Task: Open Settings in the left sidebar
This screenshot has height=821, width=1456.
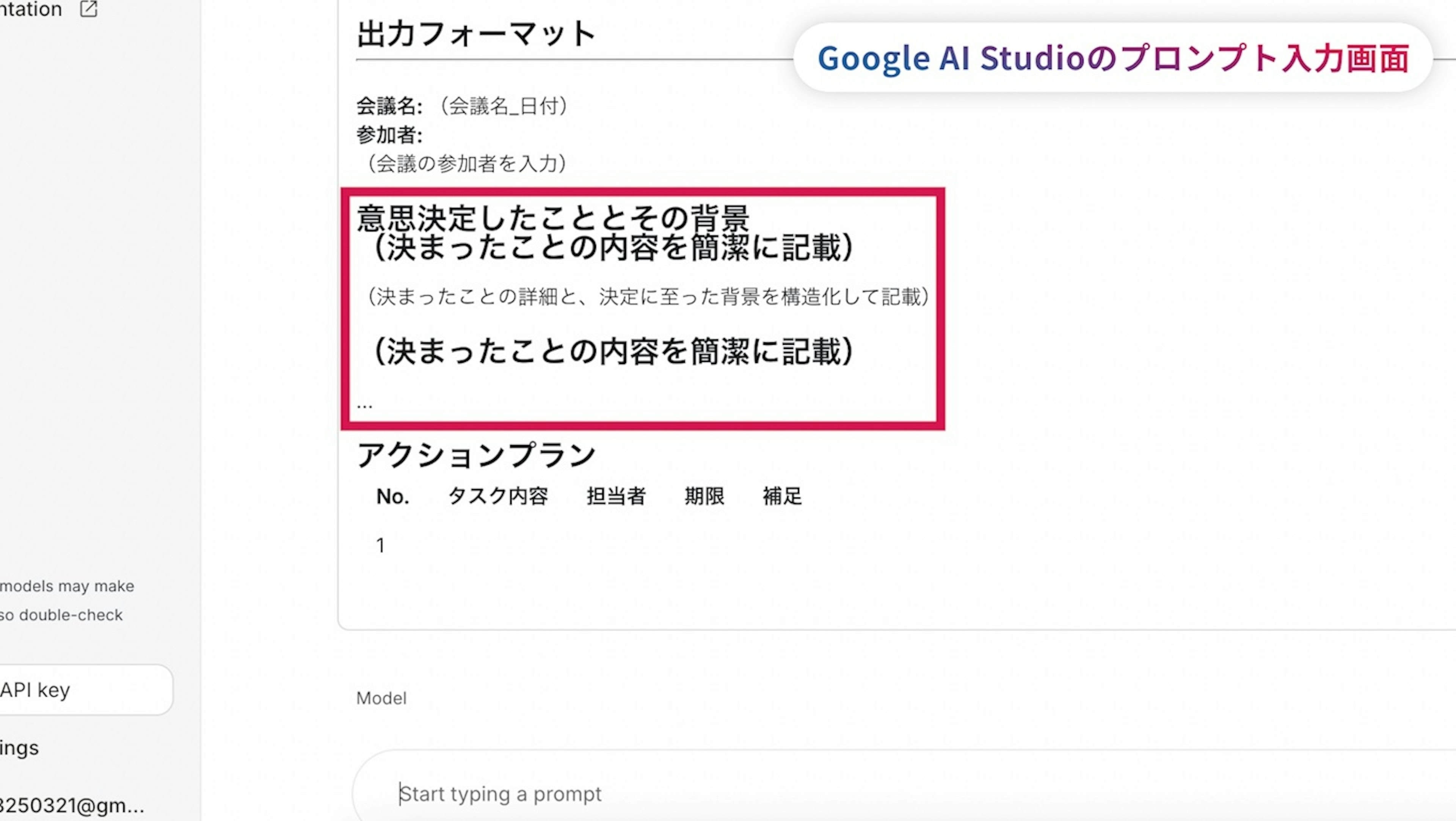Action: click(x=20, y=747)
